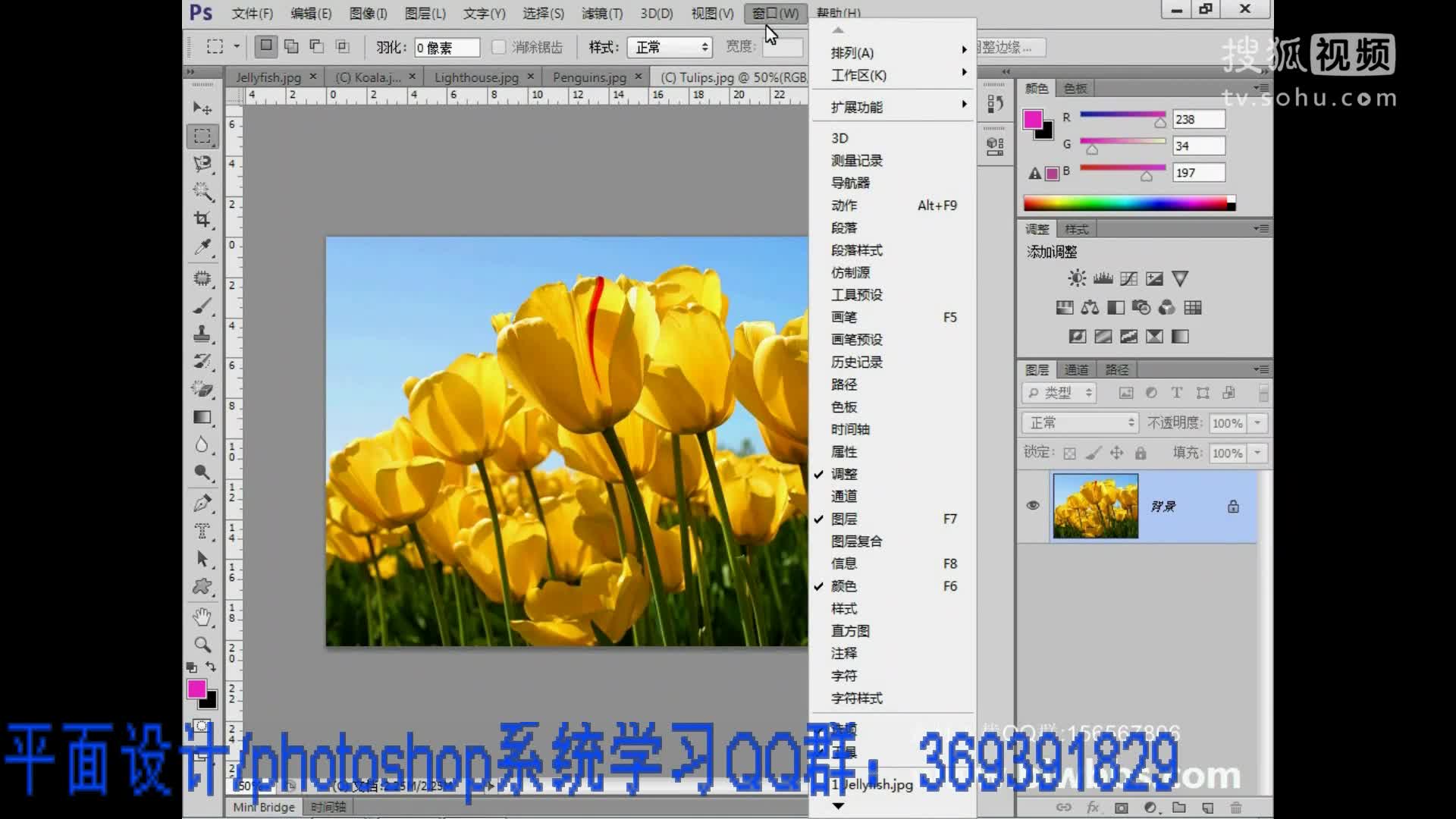Expand the 工作区(K) submenu
1456x819 pixels.
tap(892, 75)
